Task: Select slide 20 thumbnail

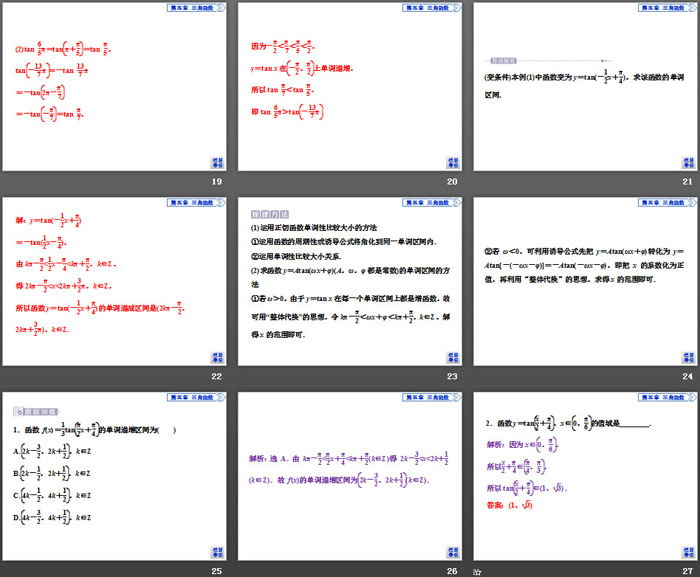Action: pyautogui.click(x=349, y=86)
